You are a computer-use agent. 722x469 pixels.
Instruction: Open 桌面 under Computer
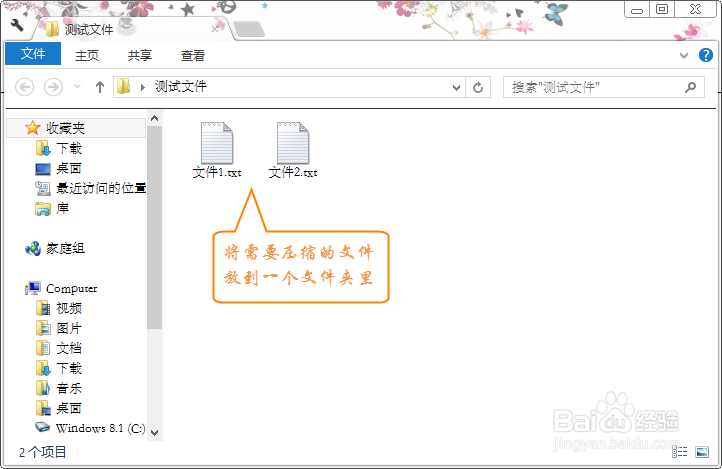(x=69, y=408)
